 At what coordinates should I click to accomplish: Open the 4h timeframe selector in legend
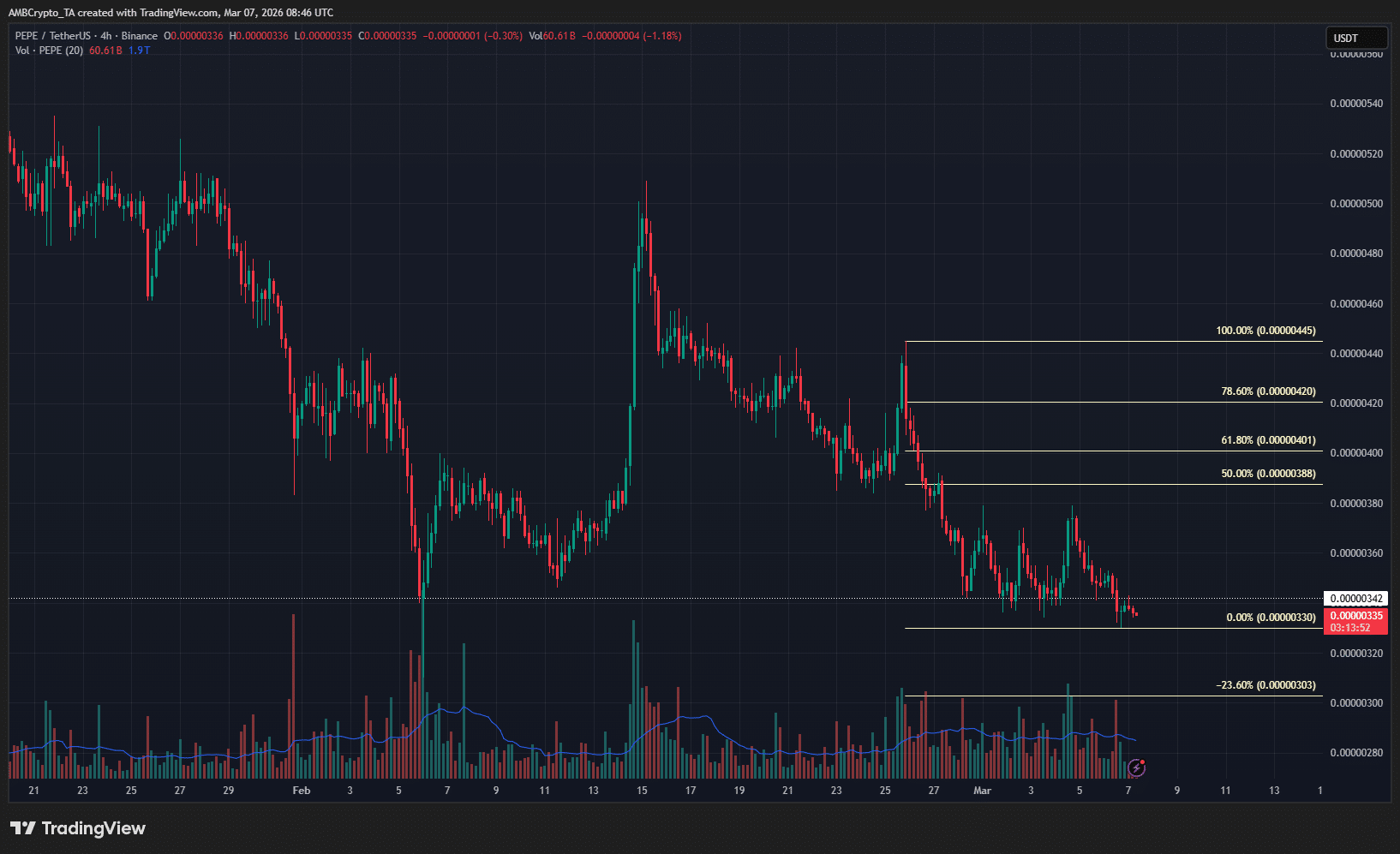tap(108, 36)
